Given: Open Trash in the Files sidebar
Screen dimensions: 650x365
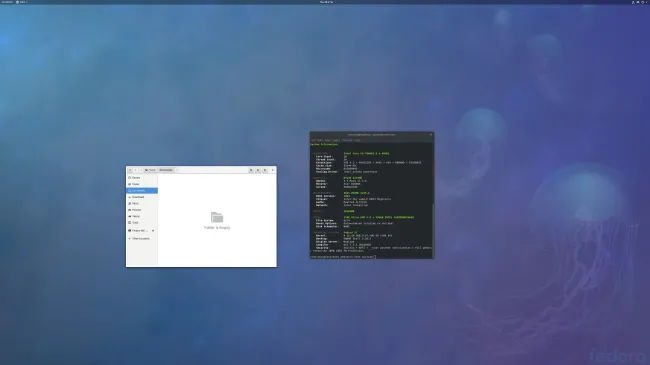Looking at the screenshot, I should 141,223.
